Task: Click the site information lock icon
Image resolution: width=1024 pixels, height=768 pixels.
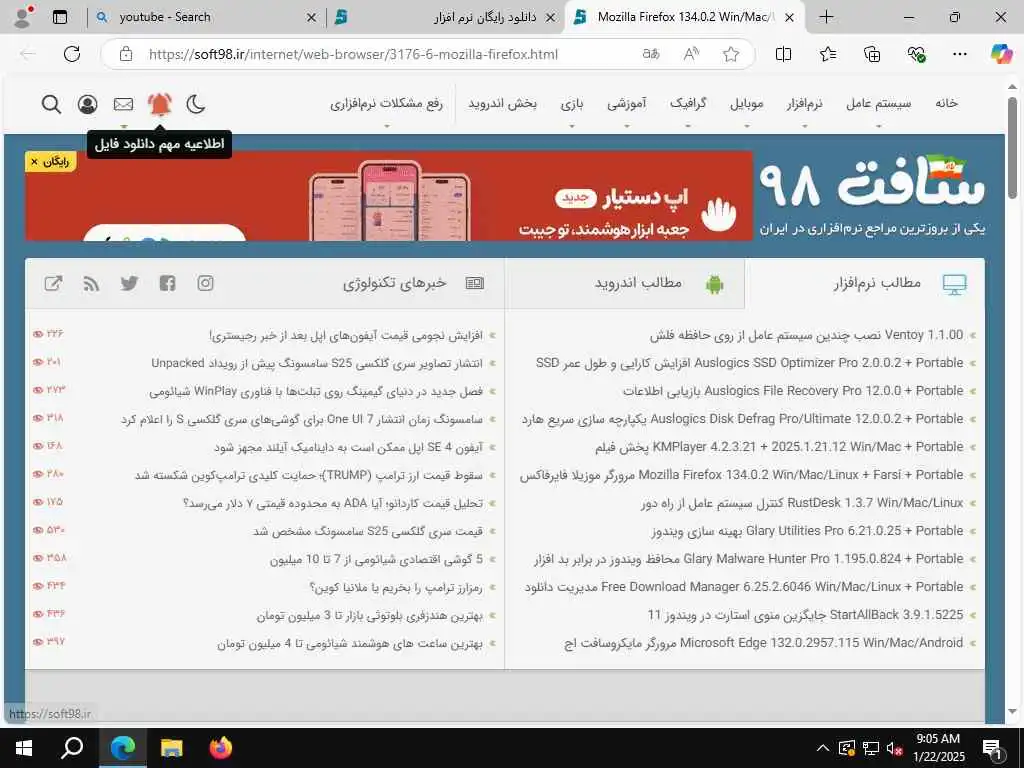Action: [126, 54]
